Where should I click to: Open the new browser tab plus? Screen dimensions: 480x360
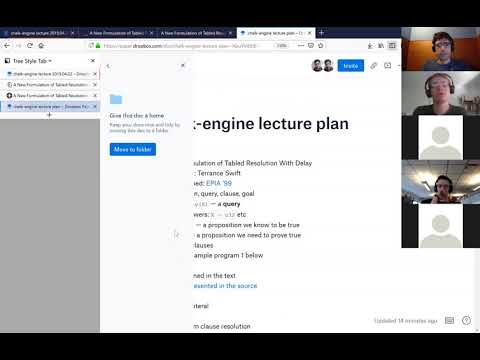(x=321, y=33)
